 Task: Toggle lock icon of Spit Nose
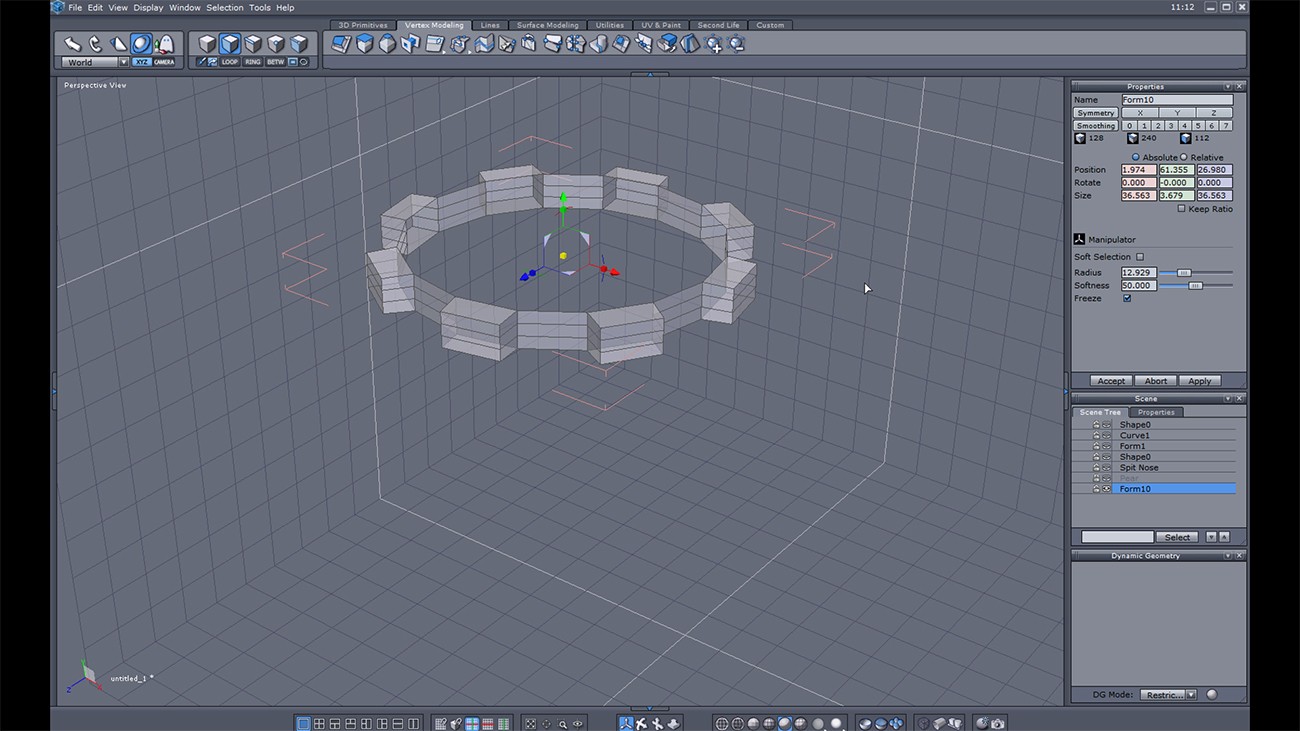[1096, 468]
